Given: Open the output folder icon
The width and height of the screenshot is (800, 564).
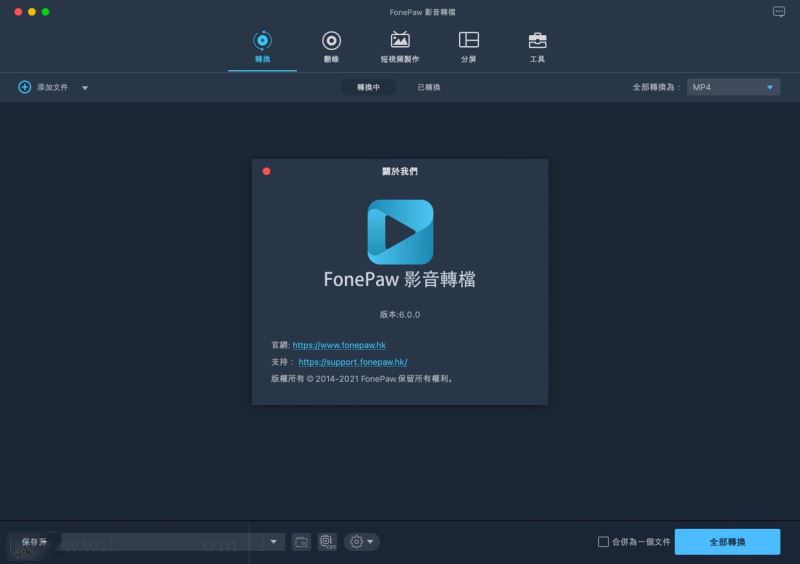Looking at the screenshot, I should [301, 542].
